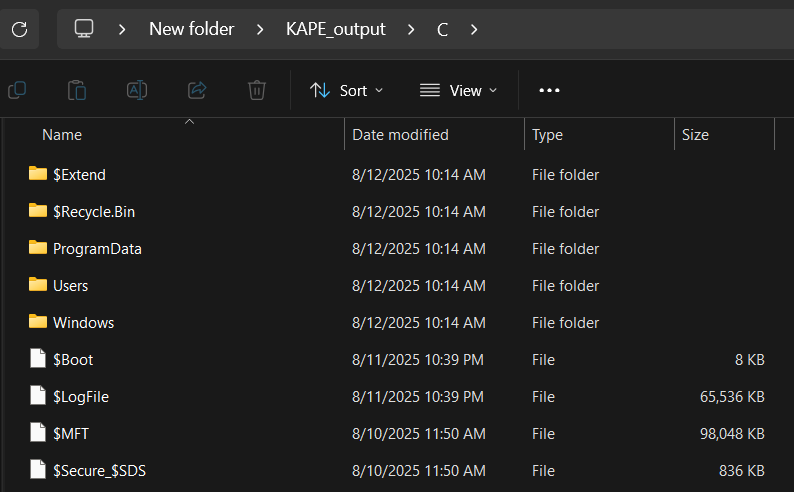This screenshot has width=794, height=492.
Task: Sort by Size column header
Action: 695,135
